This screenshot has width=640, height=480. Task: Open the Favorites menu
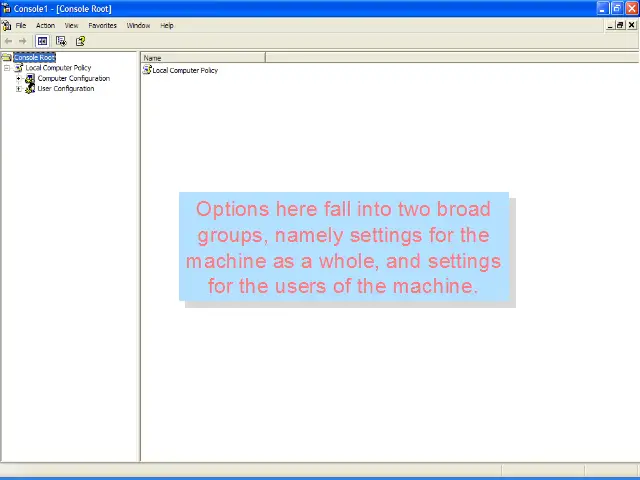pyautogui.click(x=102, y=25)
